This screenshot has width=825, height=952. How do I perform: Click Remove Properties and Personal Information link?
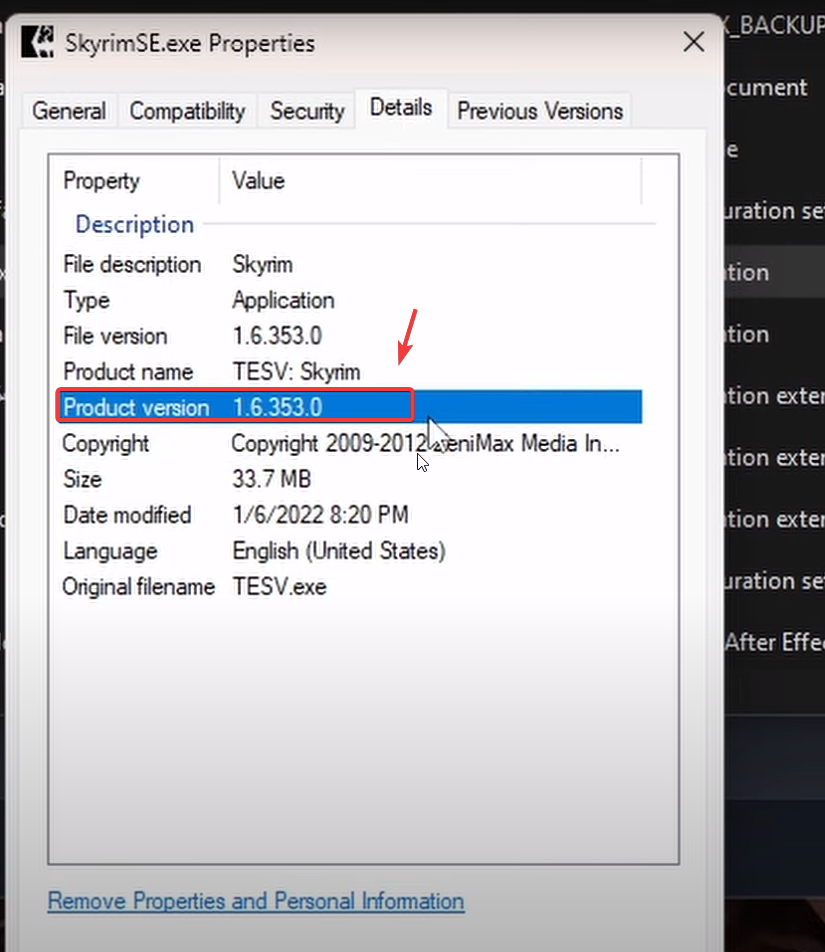(x=256, y=901)
